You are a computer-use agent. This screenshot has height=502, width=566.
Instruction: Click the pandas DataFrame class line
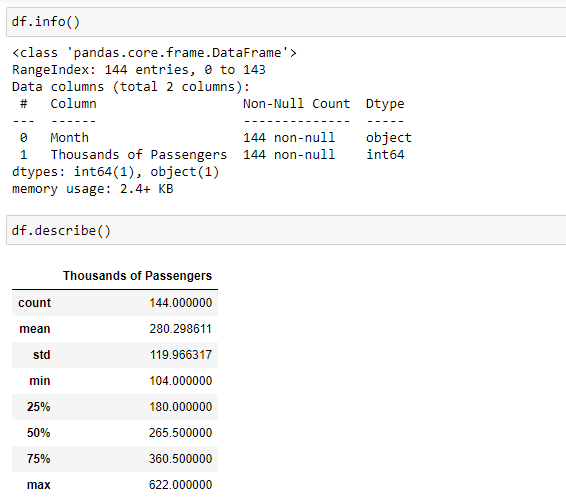[154, 53]
